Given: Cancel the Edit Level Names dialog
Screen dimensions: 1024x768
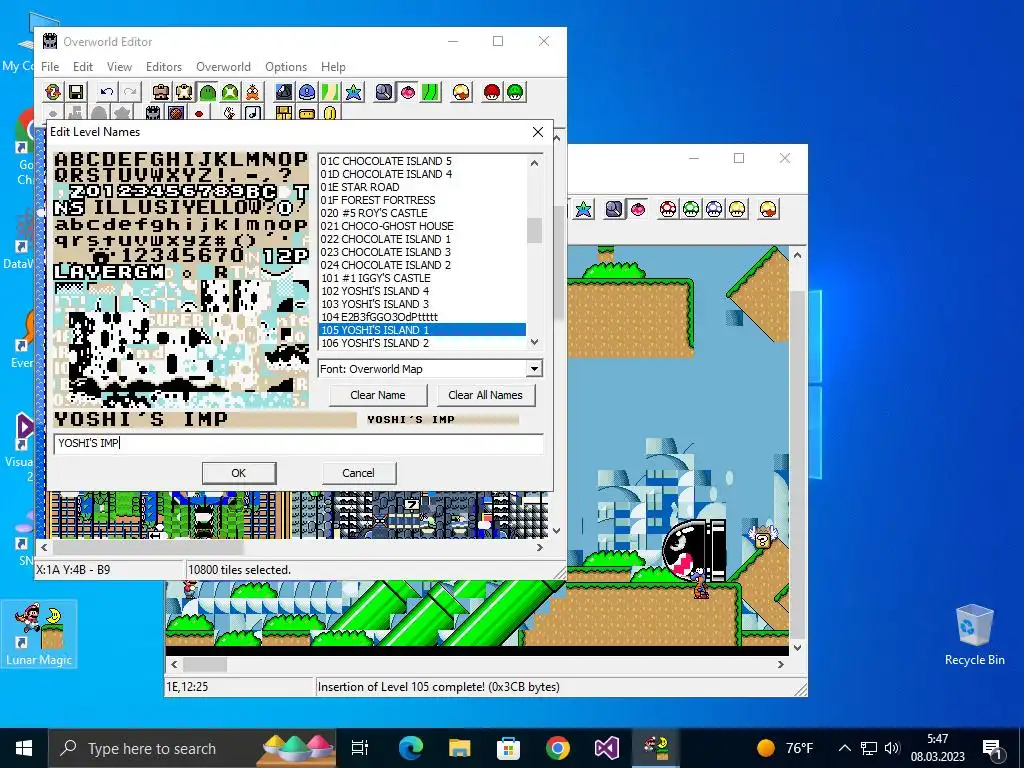Looking at the screenshot, I should pos(359,473).
